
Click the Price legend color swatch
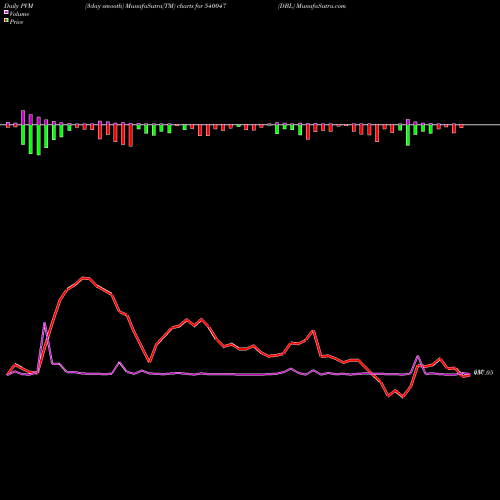click(x=6, y=20)
